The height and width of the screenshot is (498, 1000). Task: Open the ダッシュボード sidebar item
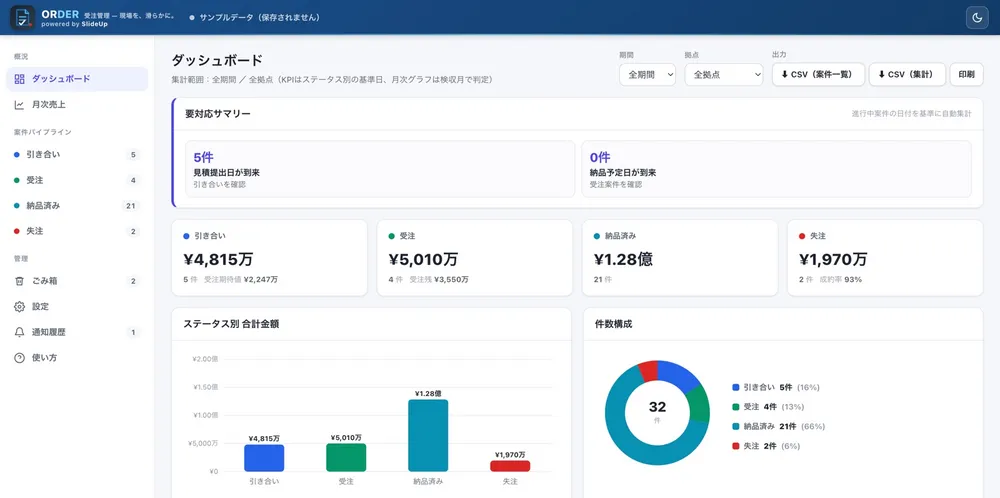[77, 79]
